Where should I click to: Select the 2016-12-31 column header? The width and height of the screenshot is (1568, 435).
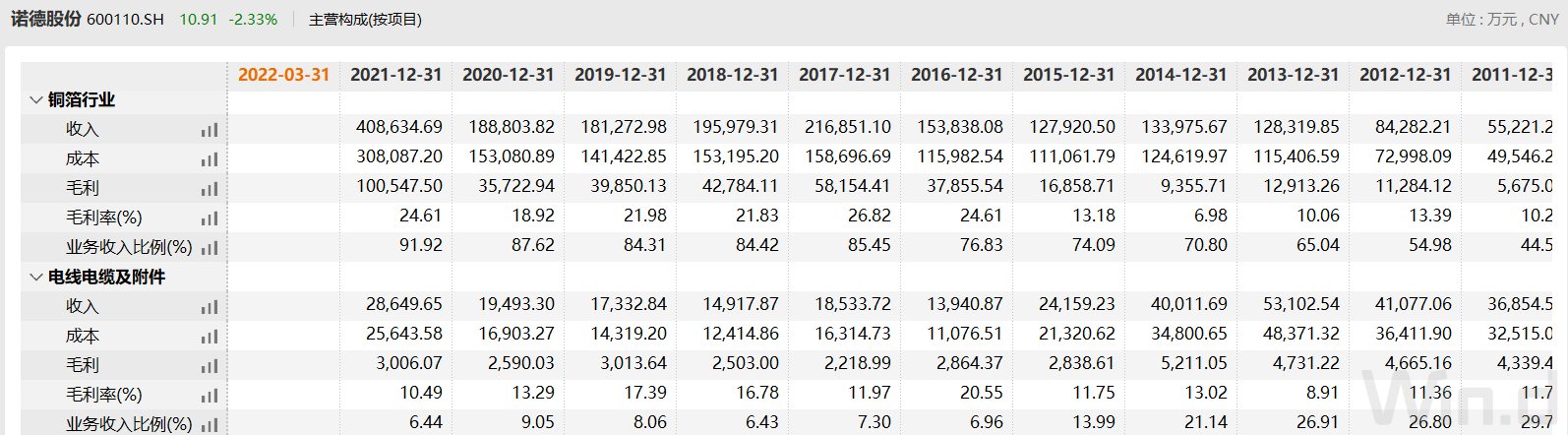tap(956, 75)
